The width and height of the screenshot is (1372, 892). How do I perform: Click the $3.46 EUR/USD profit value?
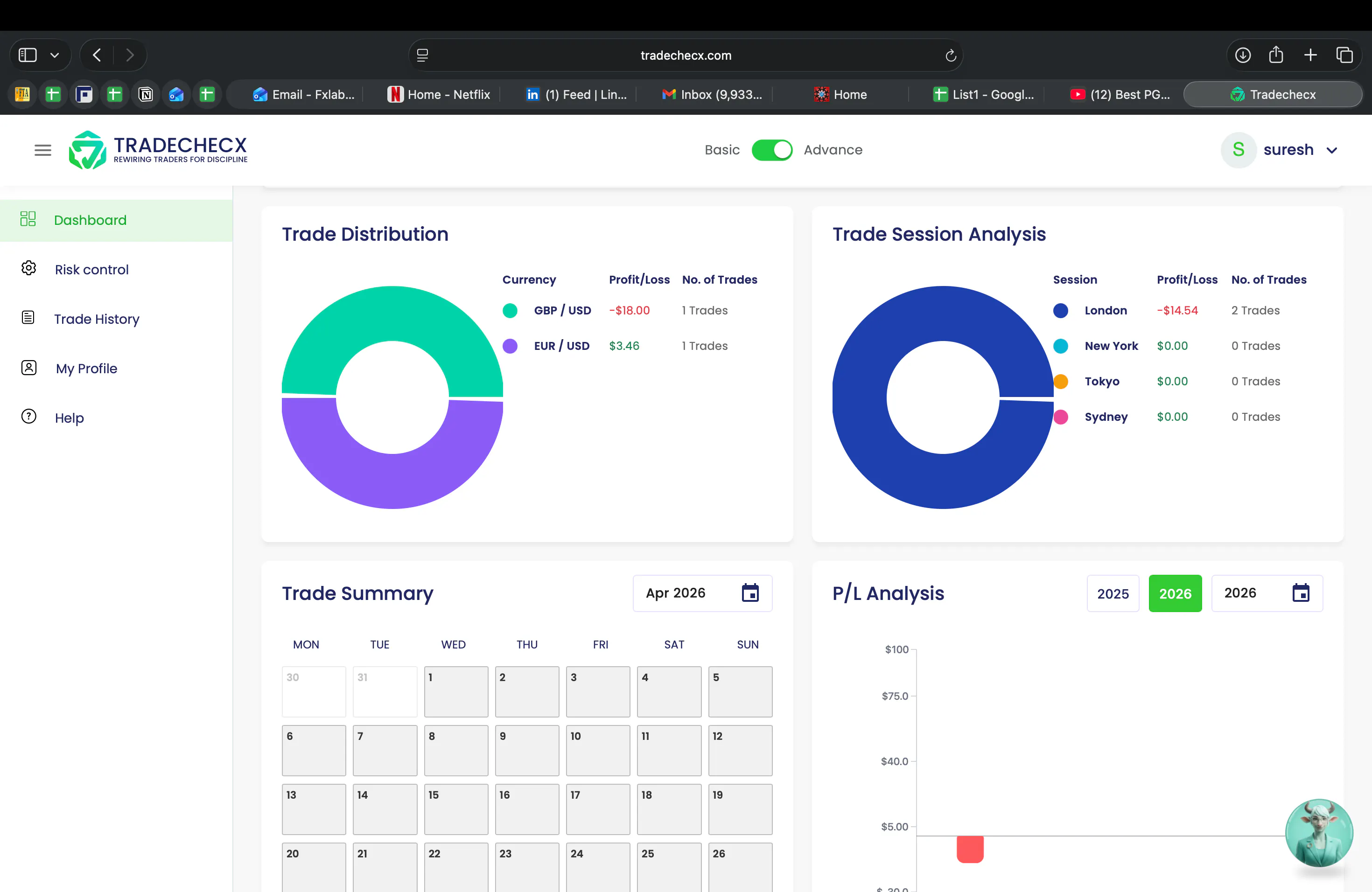tap(624, 346)
